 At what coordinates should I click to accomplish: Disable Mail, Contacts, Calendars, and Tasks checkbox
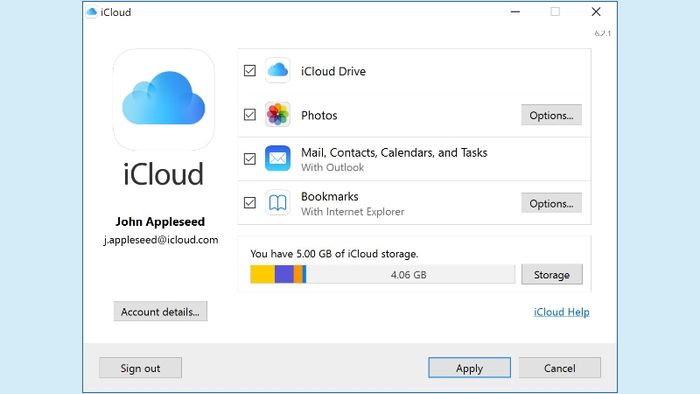(250, 159)
